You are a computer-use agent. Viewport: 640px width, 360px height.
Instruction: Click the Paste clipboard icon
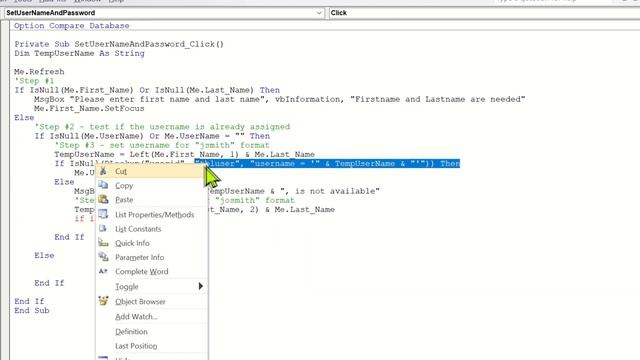point(103,200)
